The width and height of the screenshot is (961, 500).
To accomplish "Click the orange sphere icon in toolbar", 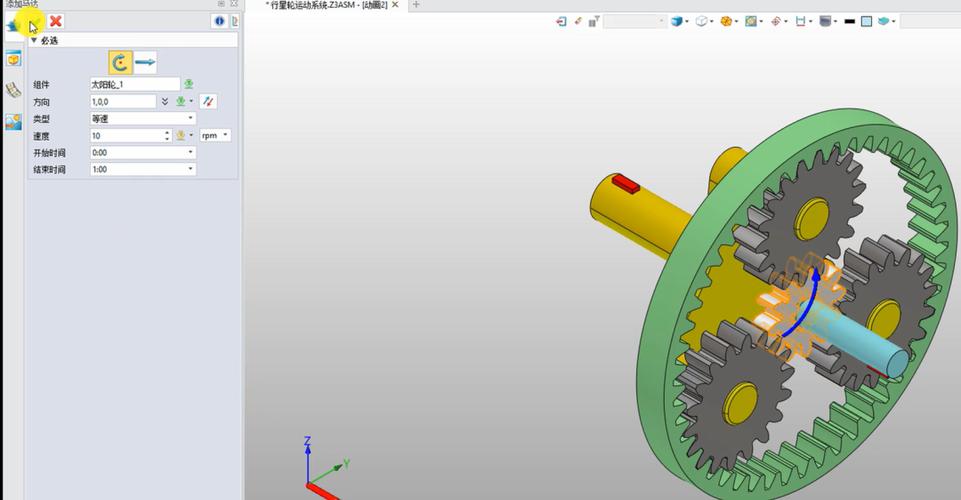I will [x=726, y=21].
